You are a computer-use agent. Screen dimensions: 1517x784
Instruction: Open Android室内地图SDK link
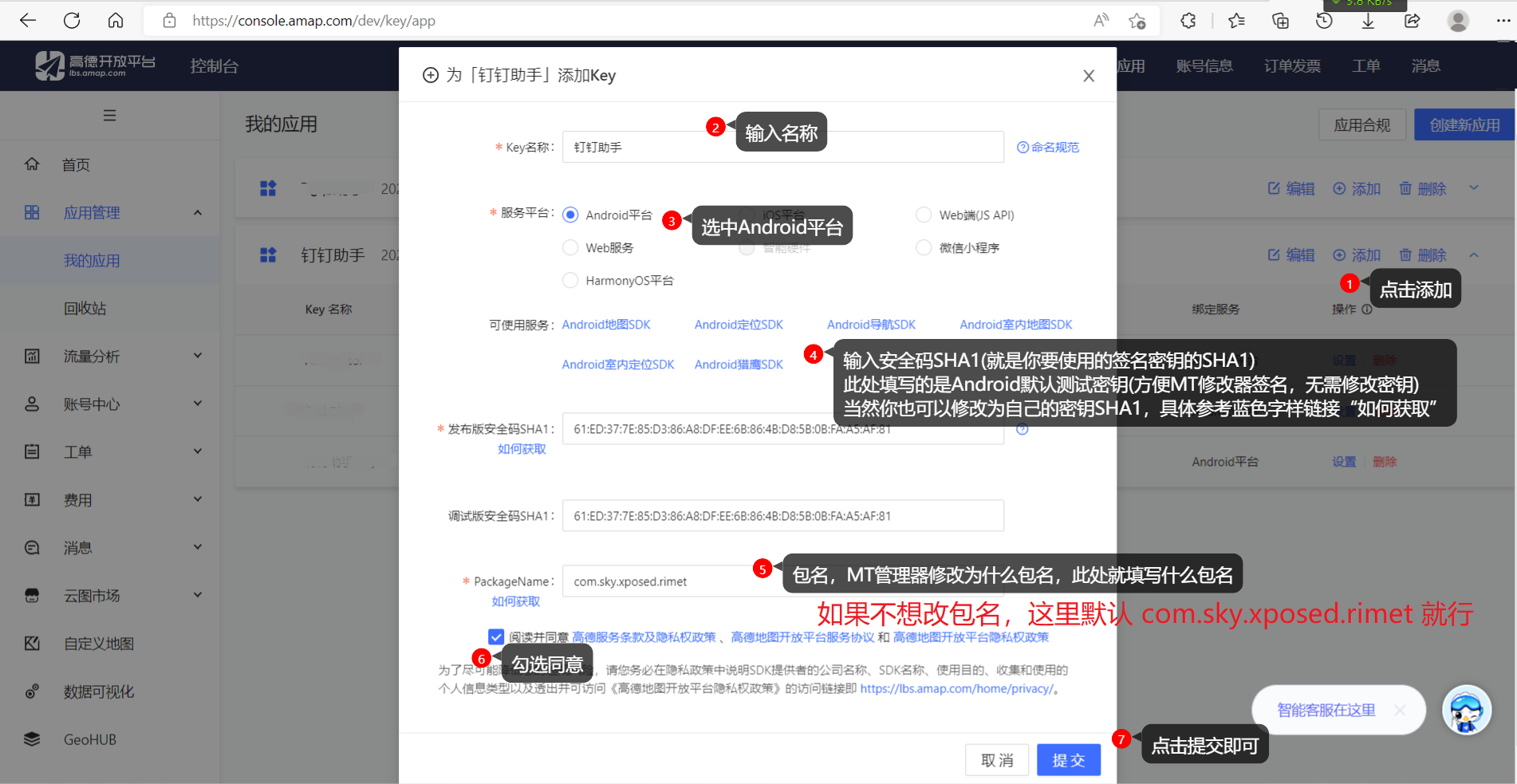point(1016,325)
